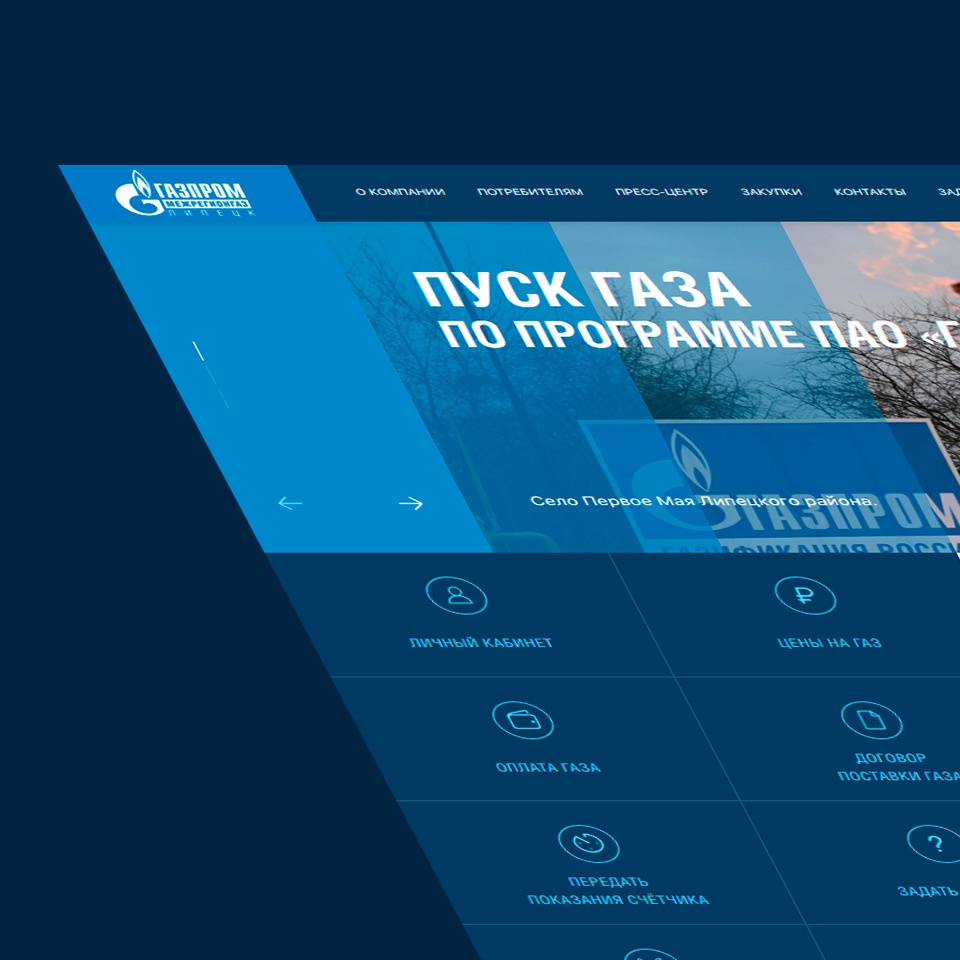The height and width of the screenshot is (960, 960).
Task: Open the ОПЛАТА ГАЗА link
Action: [x=549, y=768]
